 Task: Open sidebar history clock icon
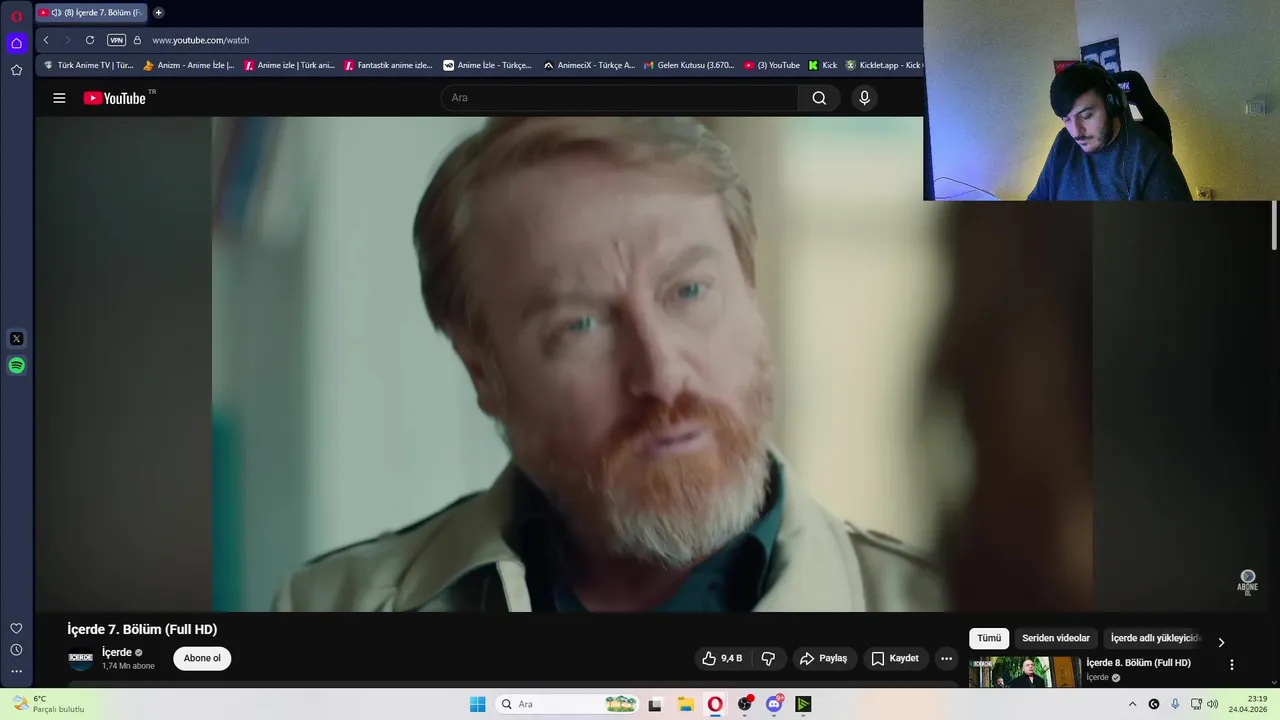click(x=16, y=650)
